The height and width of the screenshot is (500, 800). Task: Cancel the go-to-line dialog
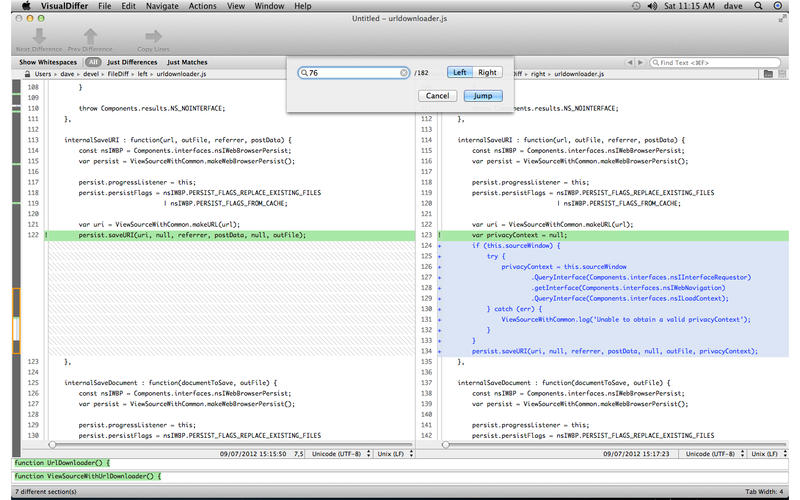(437, 96)
